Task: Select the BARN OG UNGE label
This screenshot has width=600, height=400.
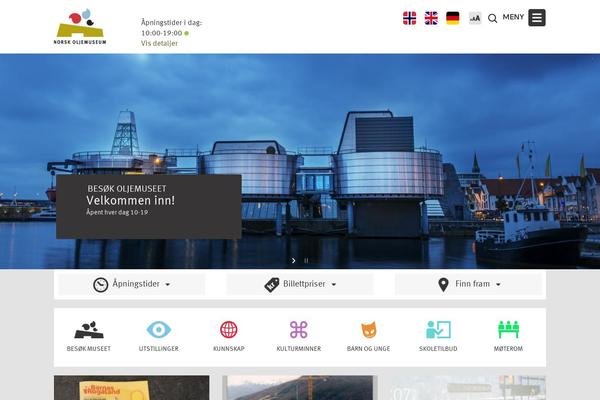Action: point(368,349)
